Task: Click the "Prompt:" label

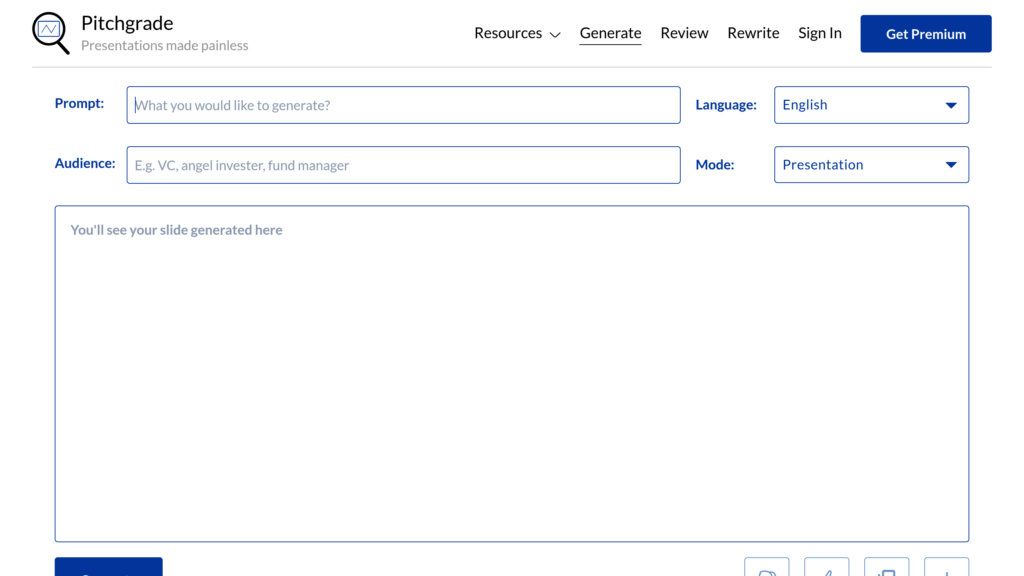Action: pos(79,103)
